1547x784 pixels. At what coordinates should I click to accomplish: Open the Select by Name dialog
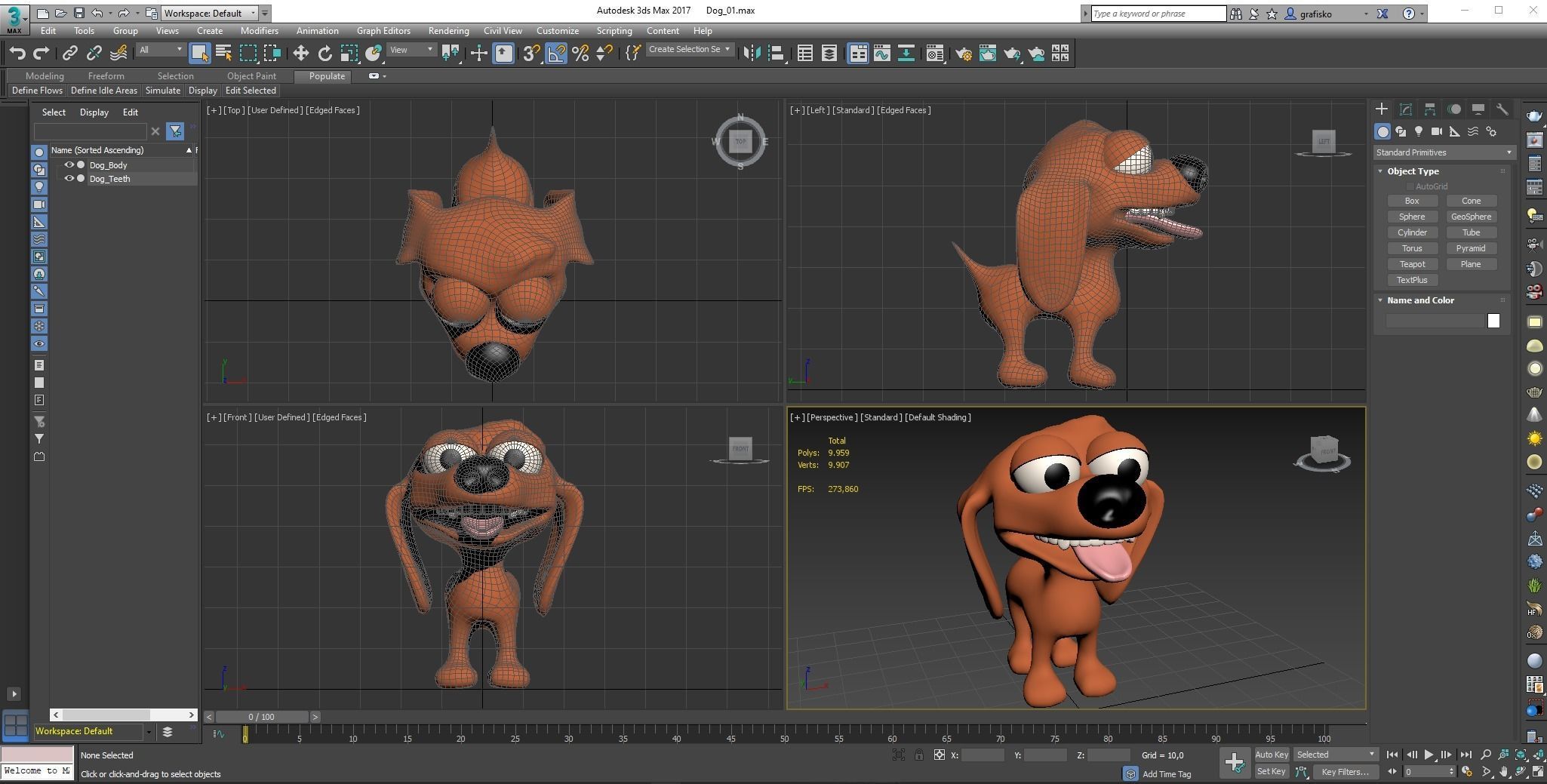(x=223, y=53)
